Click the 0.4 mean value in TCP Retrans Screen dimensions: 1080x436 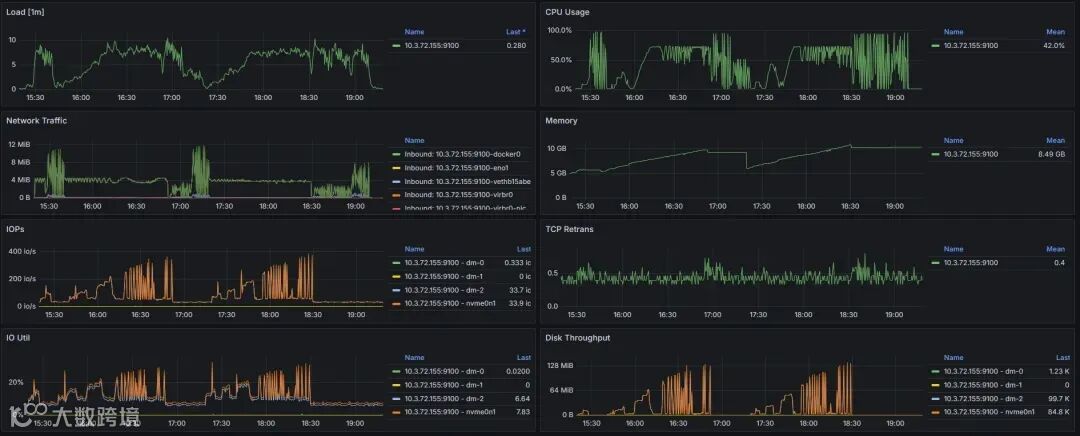pyautogui.click(x=1061, y=263)
